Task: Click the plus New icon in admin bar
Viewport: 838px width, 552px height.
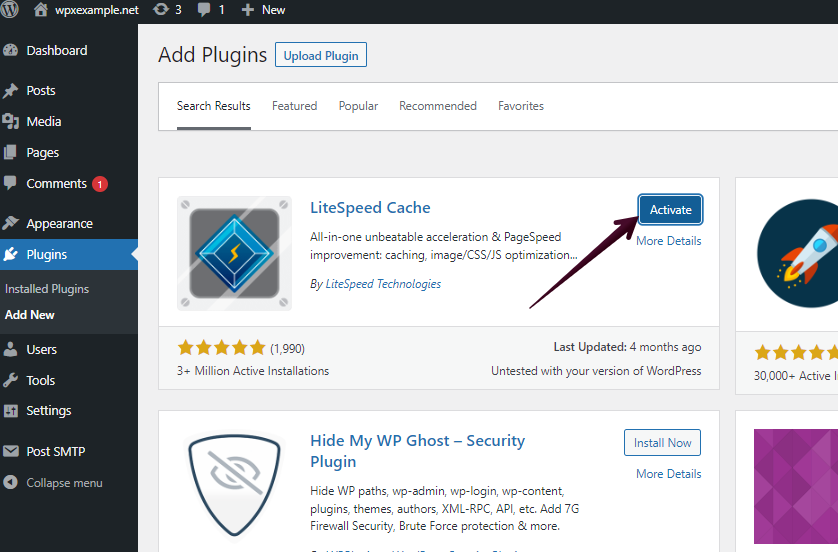Action: pyautogui.click(x=247, y=10)
